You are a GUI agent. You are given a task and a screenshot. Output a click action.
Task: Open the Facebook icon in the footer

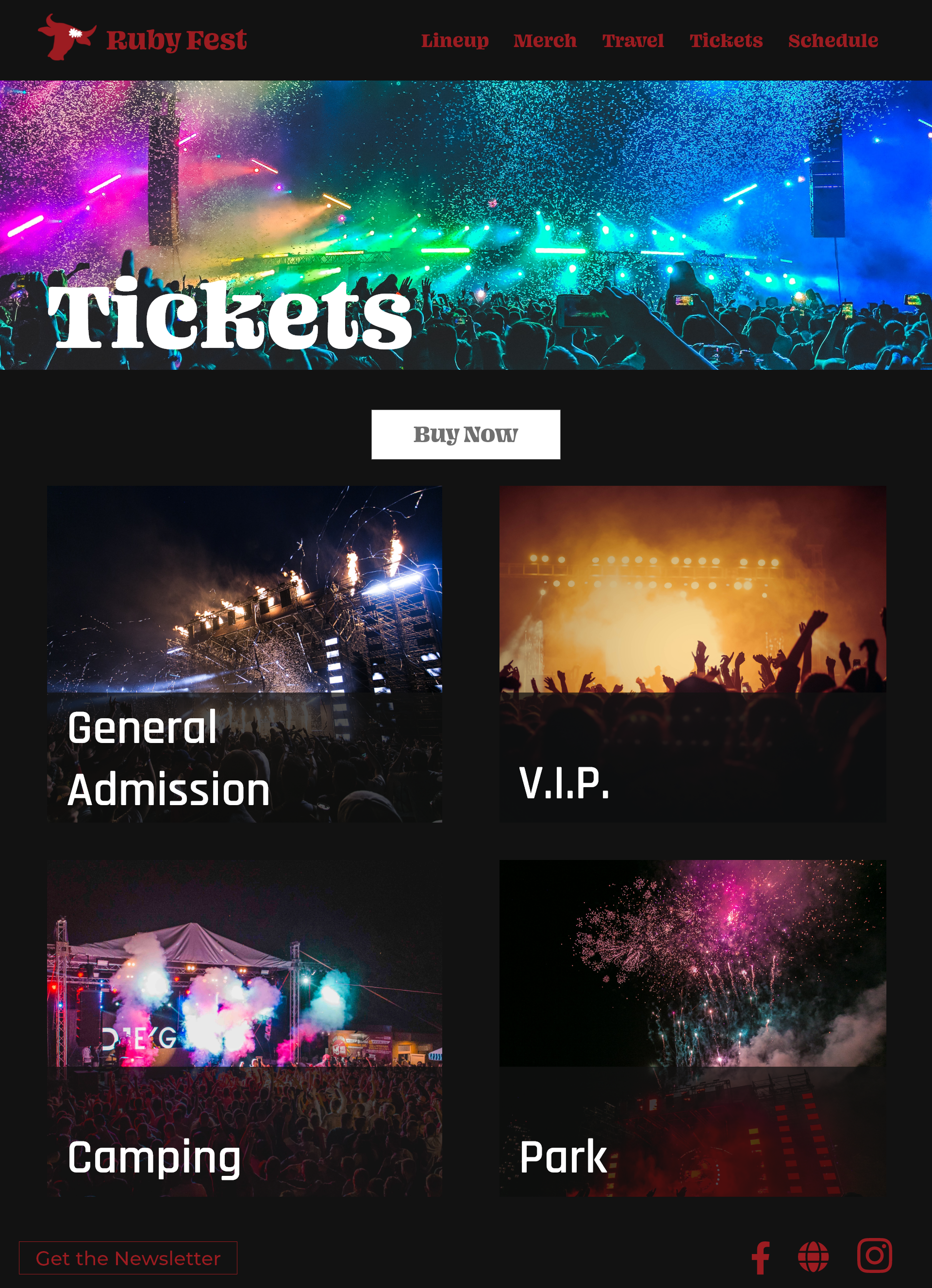(761, 1258)
